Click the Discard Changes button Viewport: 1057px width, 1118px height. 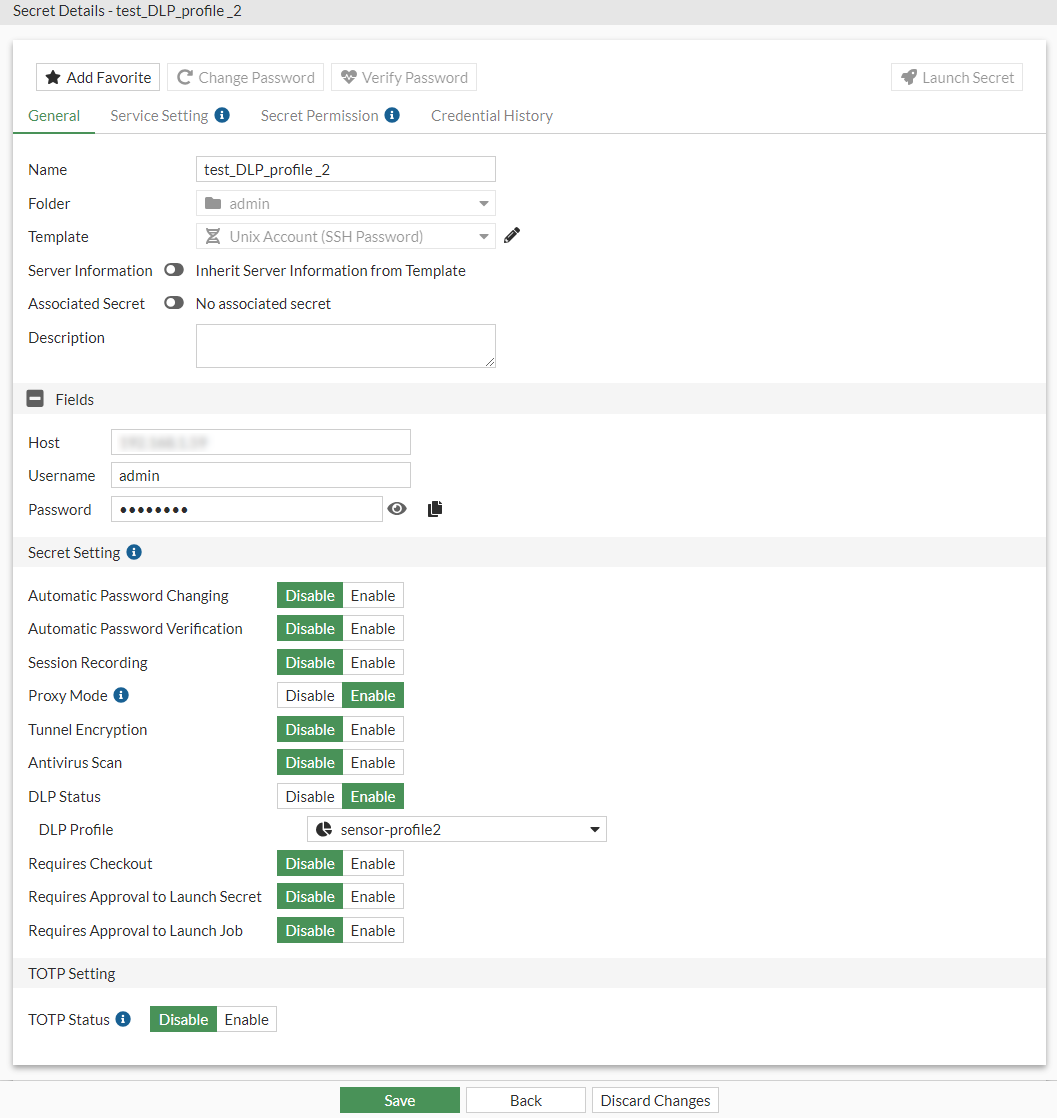pos(654,1099)
